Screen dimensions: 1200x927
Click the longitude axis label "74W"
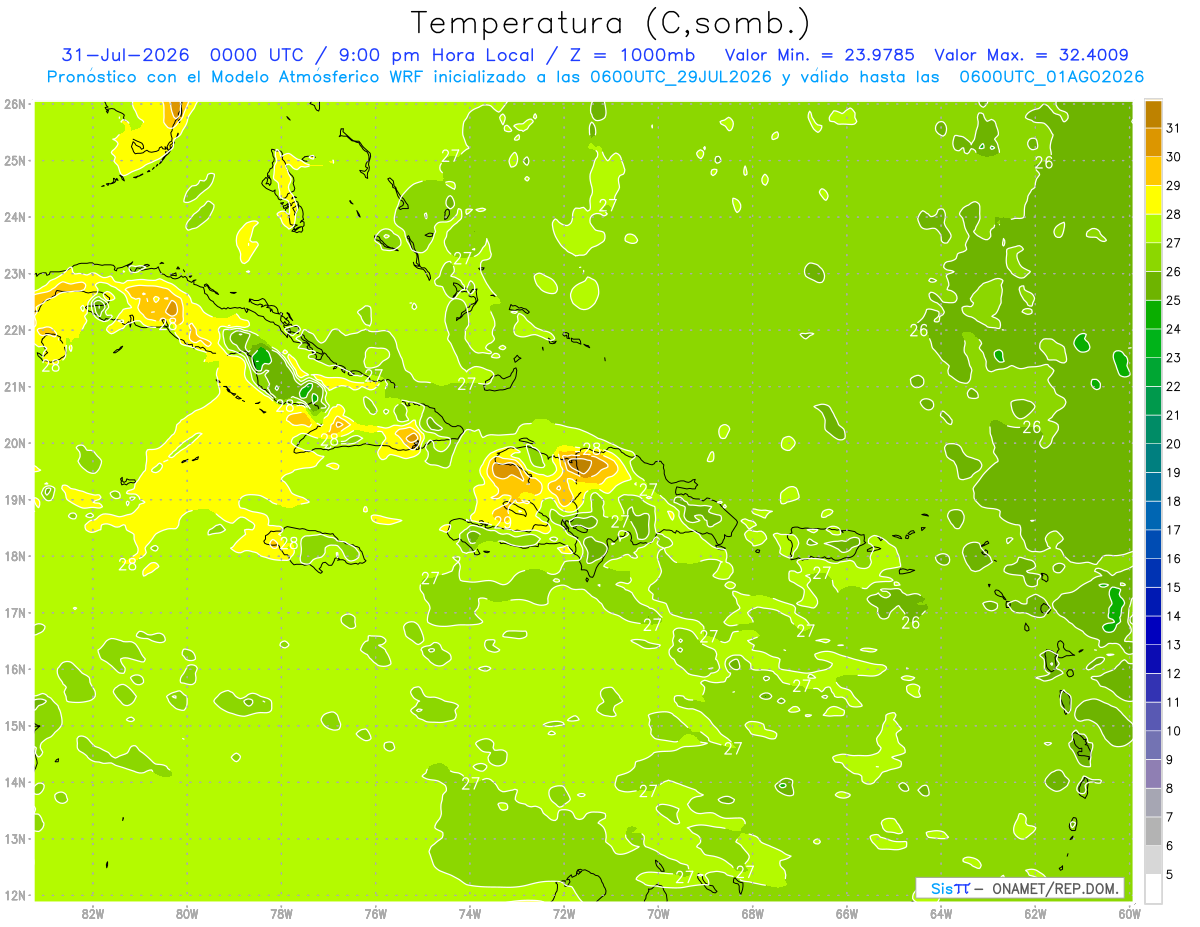coord(470,913)
